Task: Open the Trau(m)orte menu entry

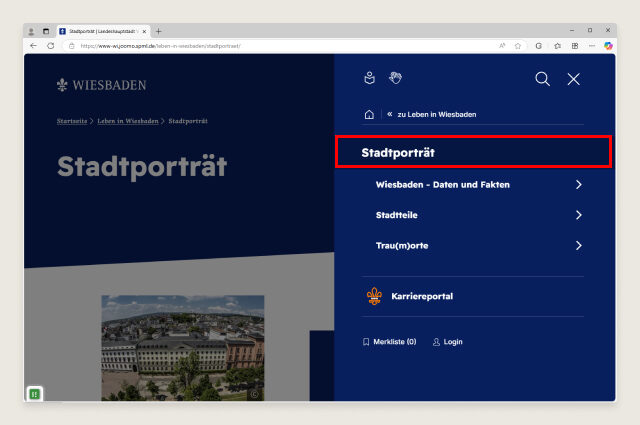Action: [x=402, y=246]
